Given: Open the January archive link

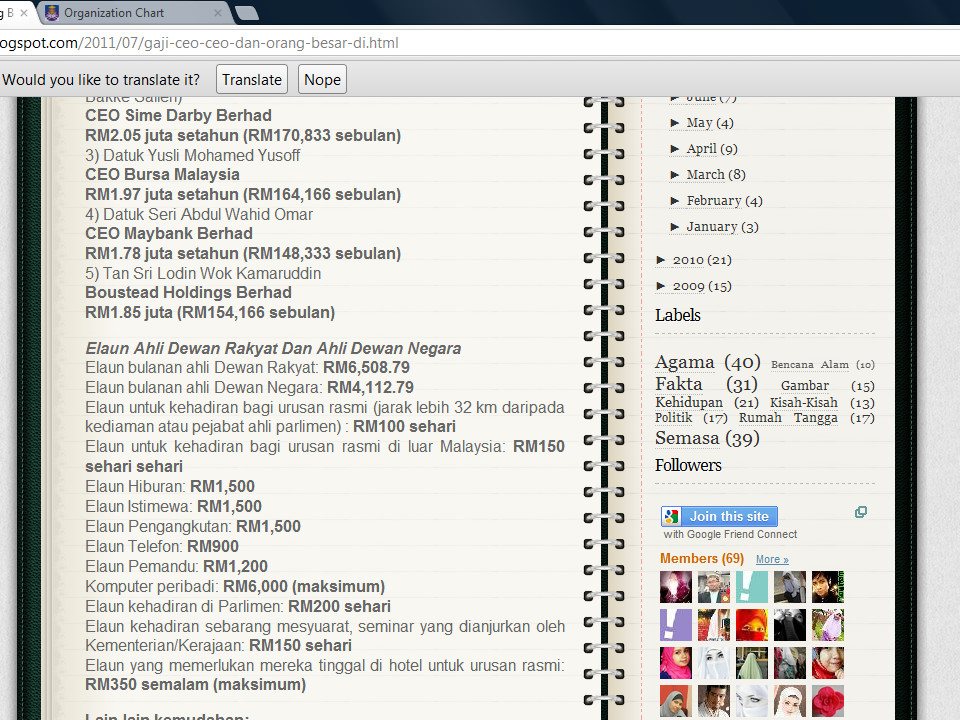Looking at the screenshot, I should [x=711, y=227].
